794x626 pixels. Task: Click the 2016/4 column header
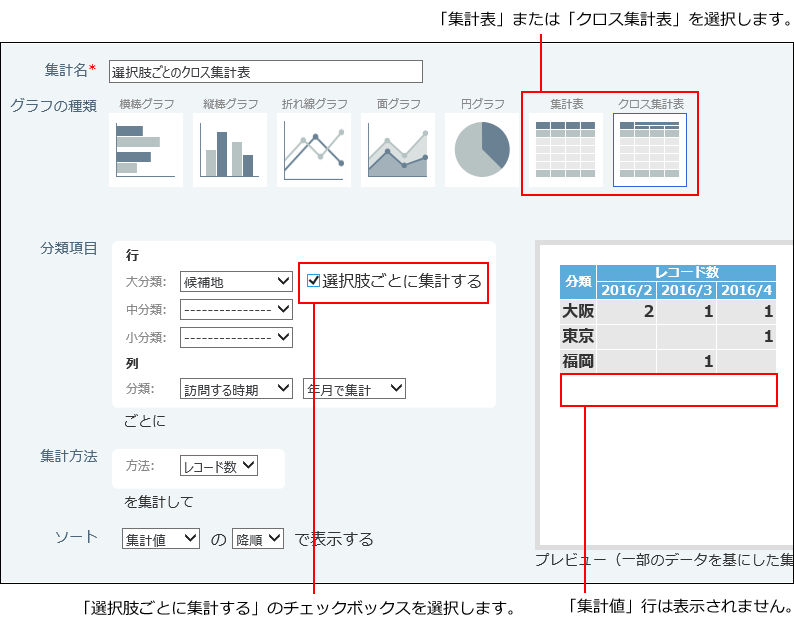coord(746,290)
